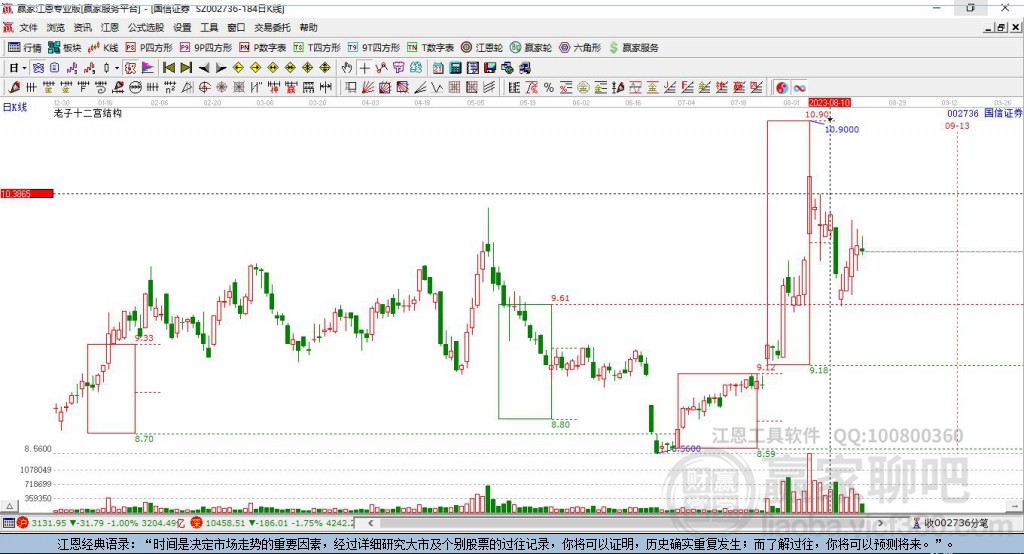Open the 9T四方形 tool
Viewport: 1024px width, 554px height.
[374, 48]
